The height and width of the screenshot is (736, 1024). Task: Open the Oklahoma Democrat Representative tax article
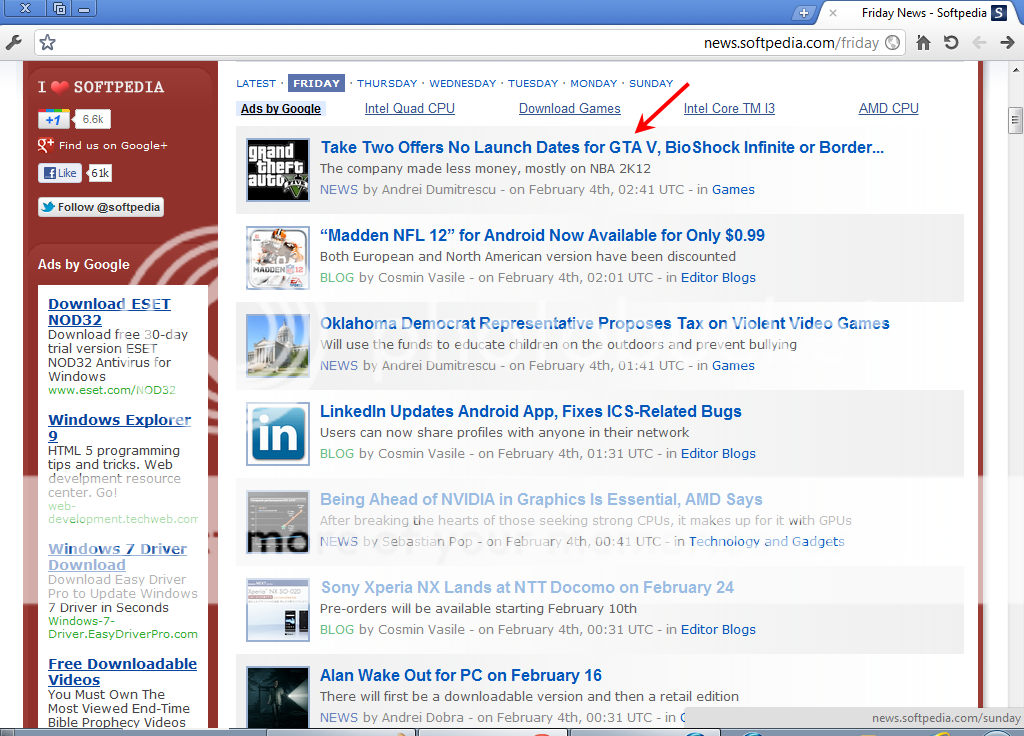pyautogui.click(x=605, y=323)
